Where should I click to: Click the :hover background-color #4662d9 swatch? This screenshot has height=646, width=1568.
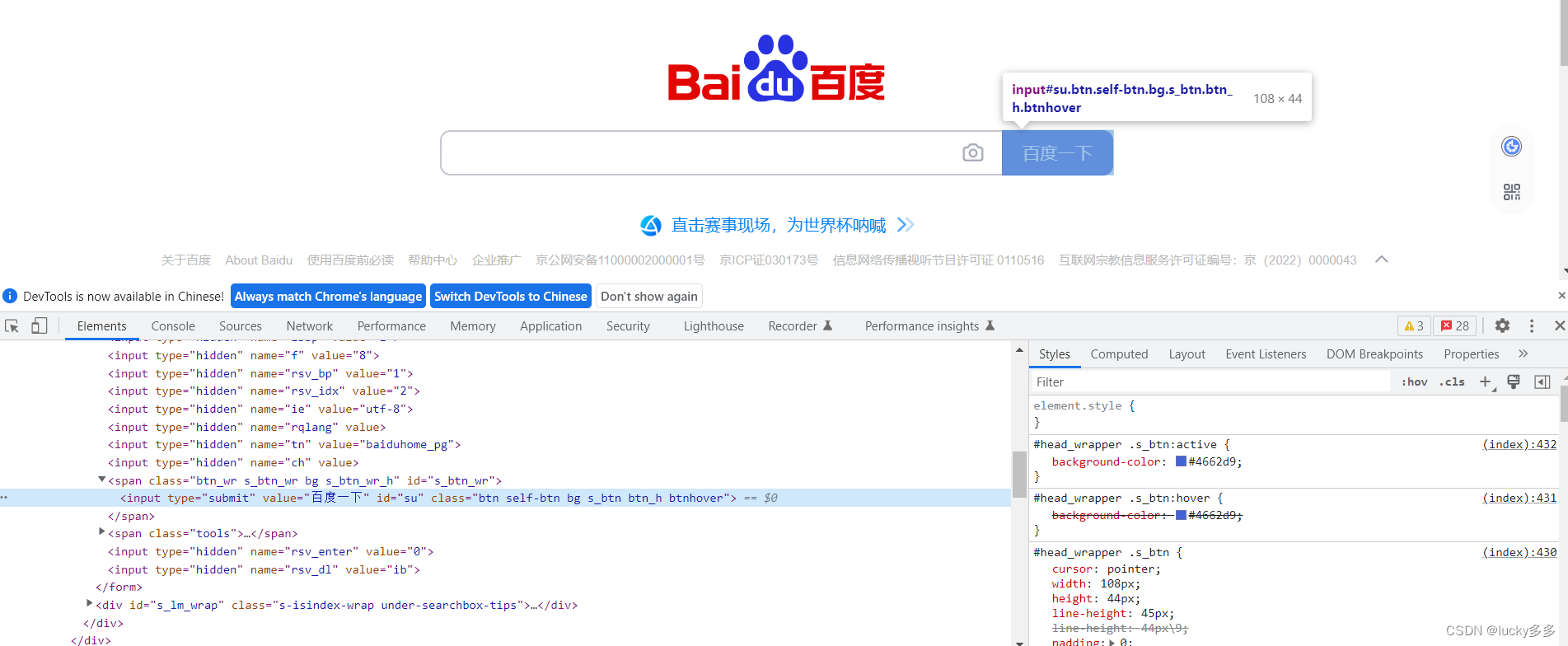(x=1181, y=515)
